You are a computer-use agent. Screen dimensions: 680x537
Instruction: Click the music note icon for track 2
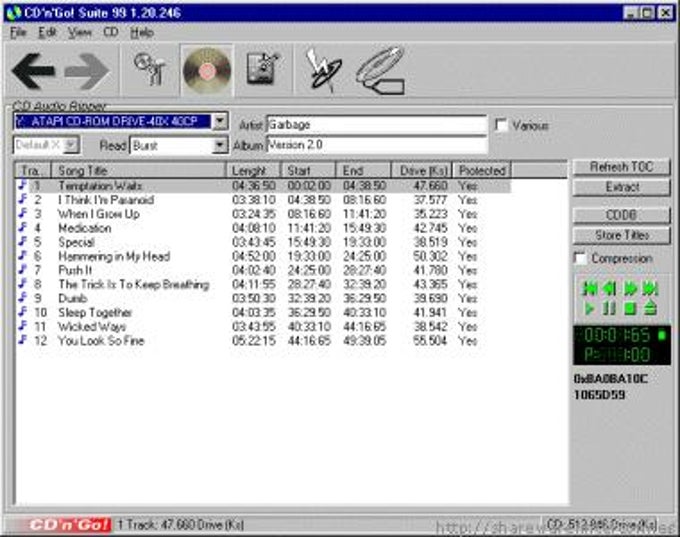click(x=23, y=199)
